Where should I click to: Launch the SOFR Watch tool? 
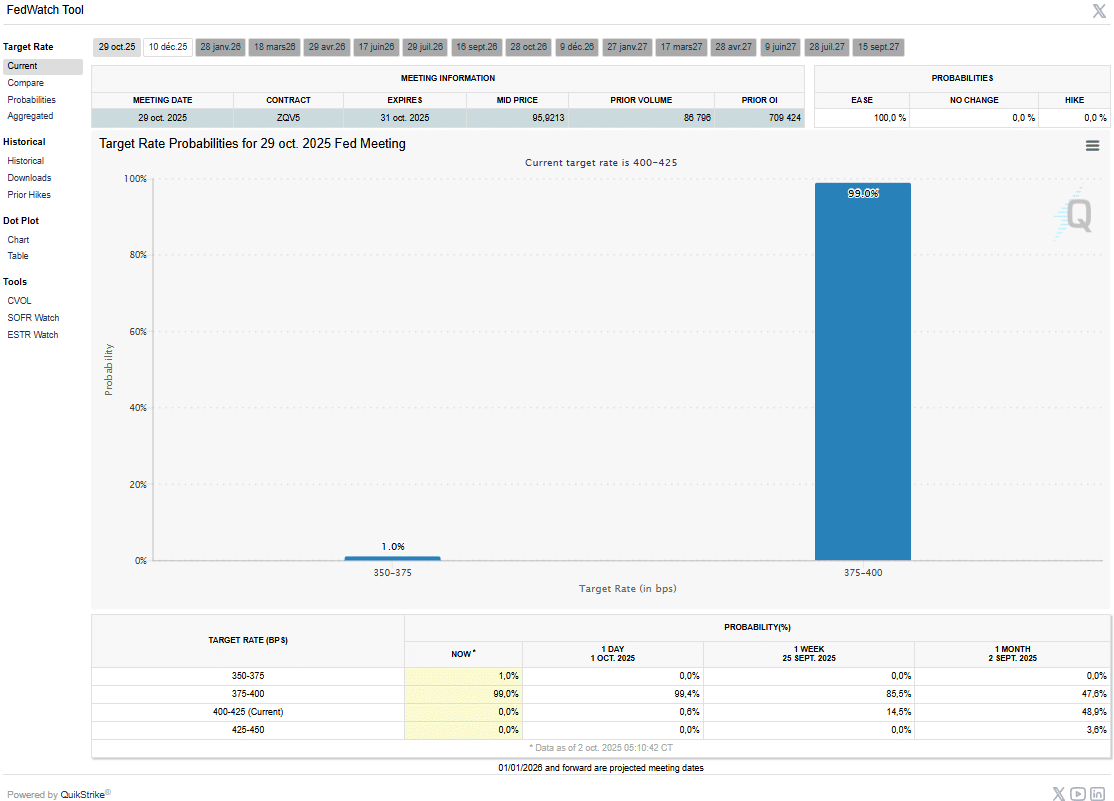pos(33,318)
